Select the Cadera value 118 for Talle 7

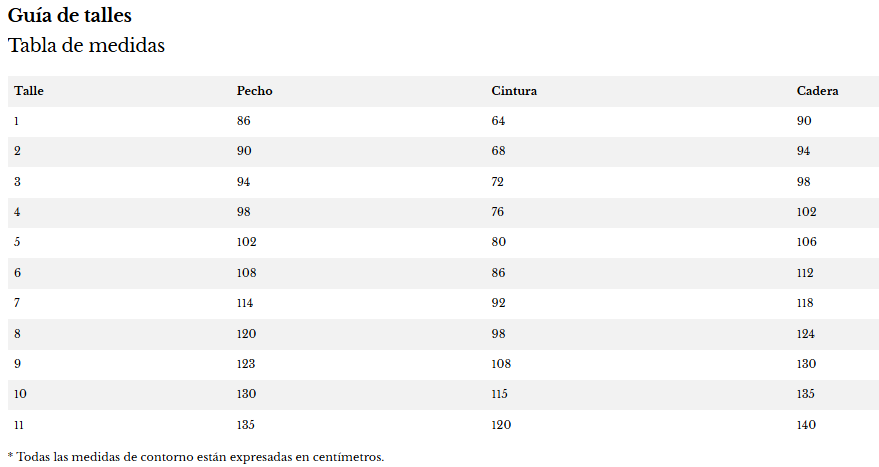tap(806, 303)
